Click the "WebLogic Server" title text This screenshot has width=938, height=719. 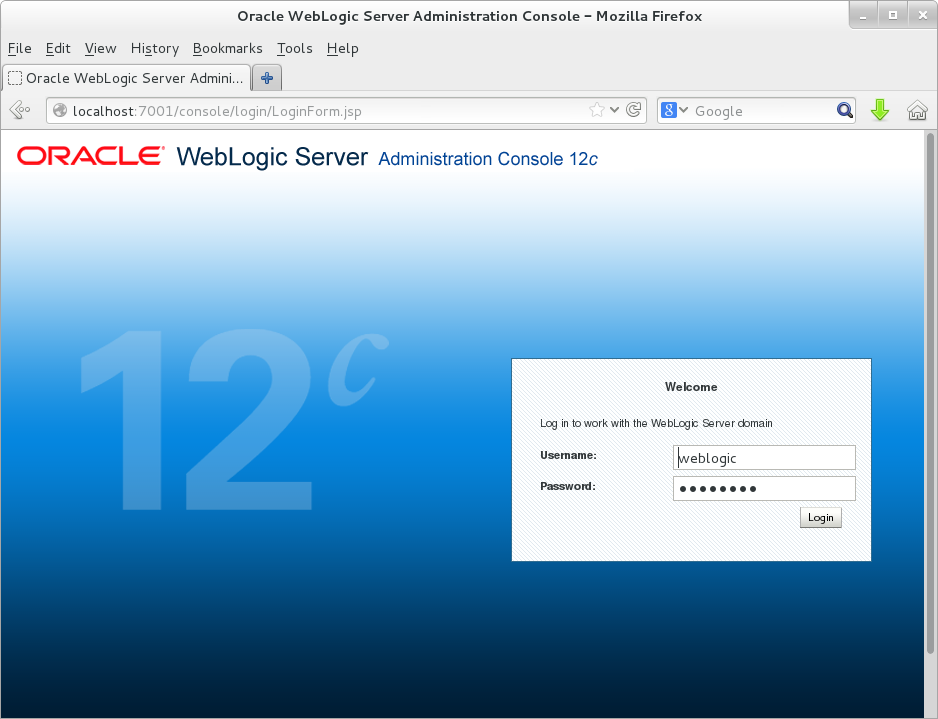click(x=272, y=157)
